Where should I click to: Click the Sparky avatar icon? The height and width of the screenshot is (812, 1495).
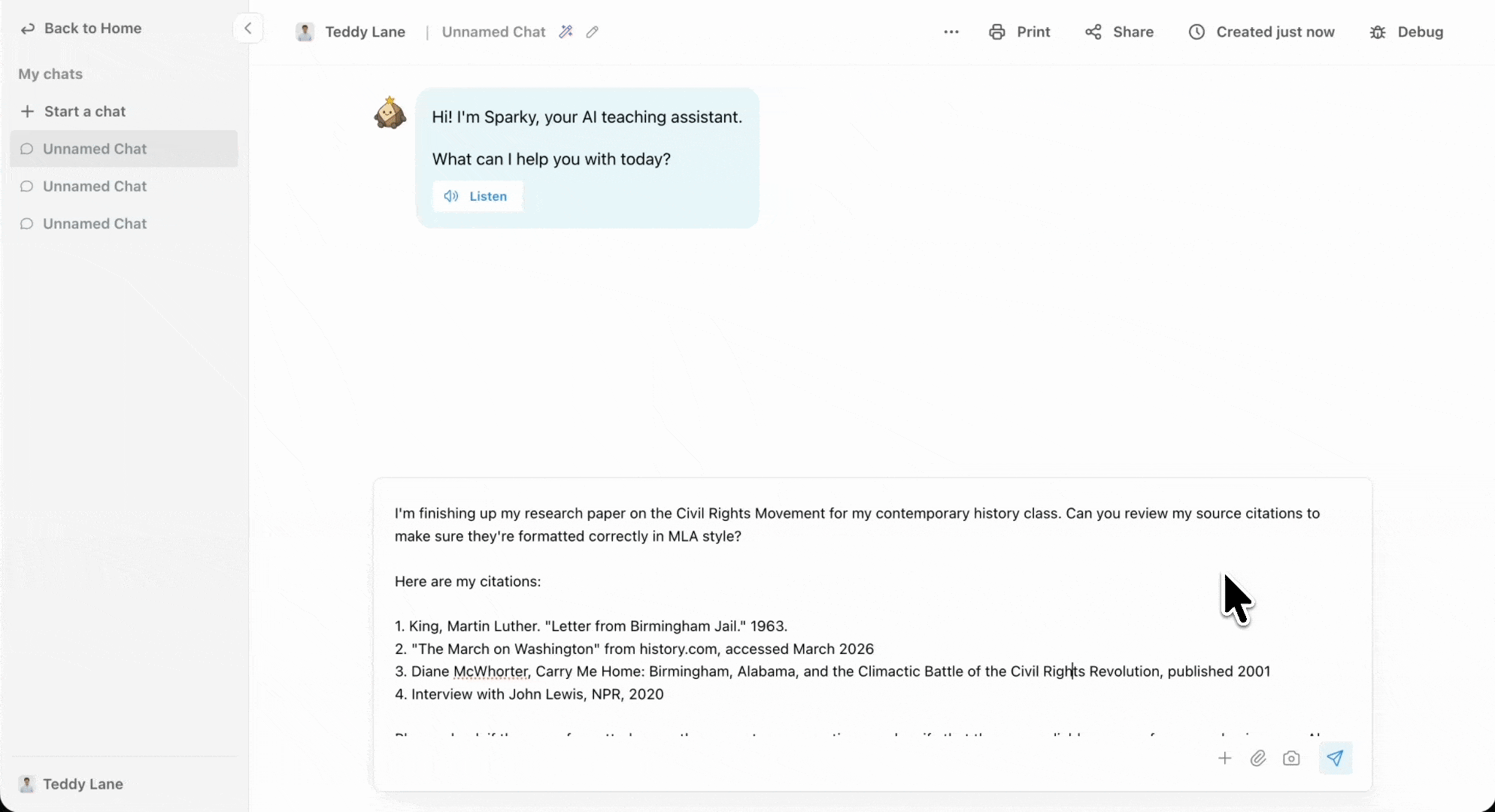pyautogui.click(x=390, y=113)
